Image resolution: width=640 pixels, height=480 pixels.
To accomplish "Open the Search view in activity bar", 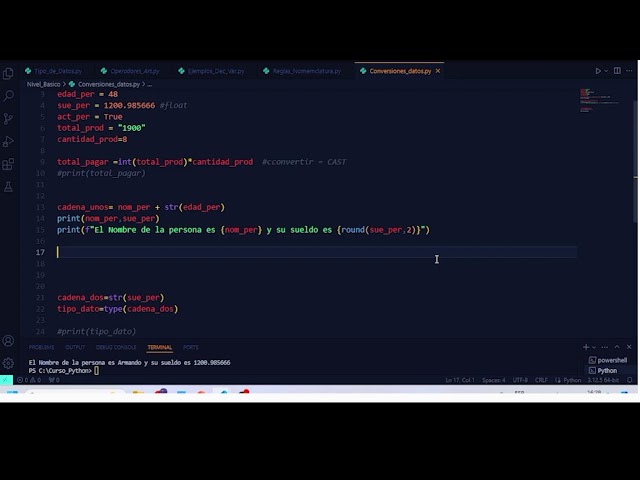I will (x=8, y=96).
